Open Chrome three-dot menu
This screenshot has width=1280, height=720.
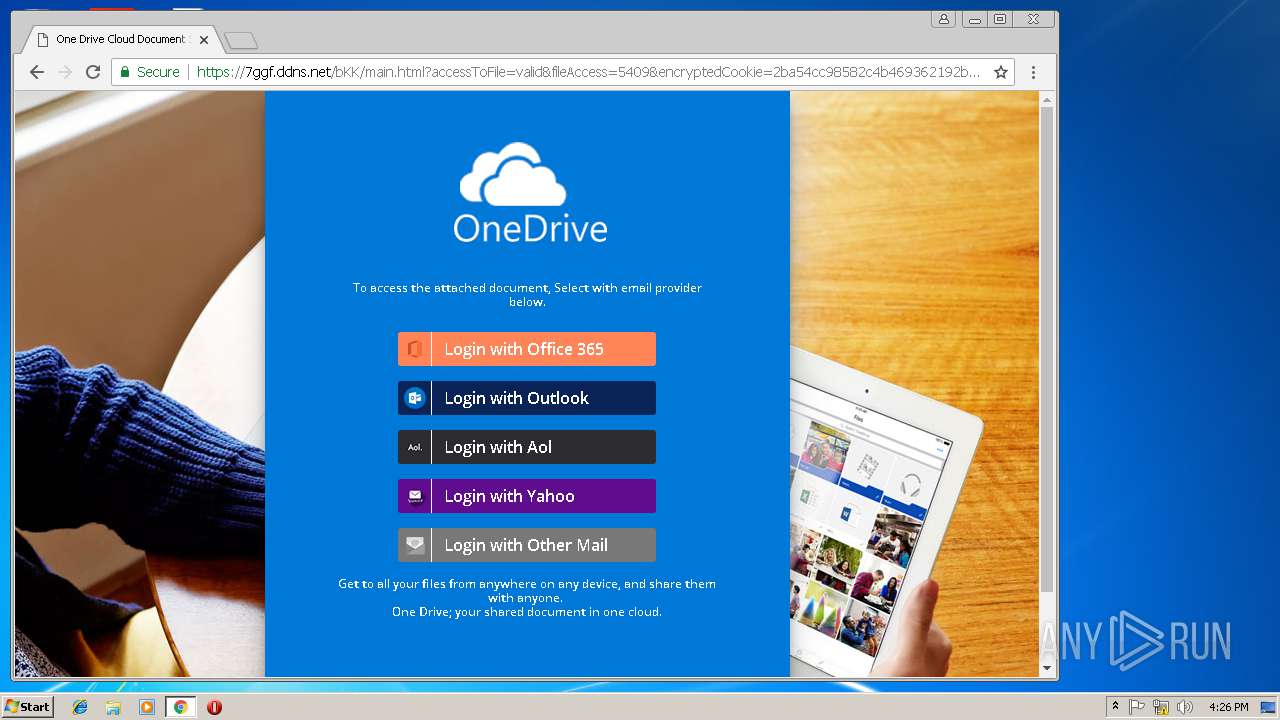1033,72
